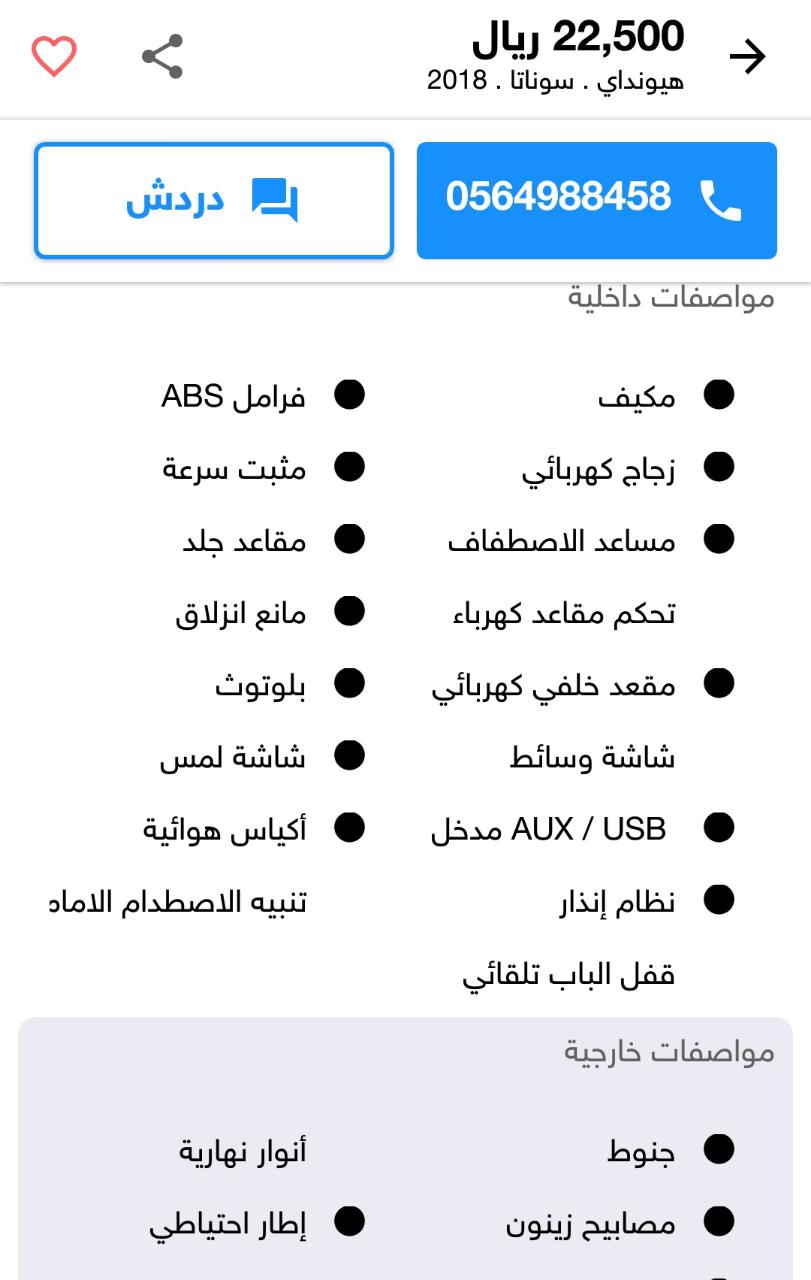The height and width of the screenshot is (1280, 811).
Task: Tap the phone handset icon
Action: (x=720, y=200)
